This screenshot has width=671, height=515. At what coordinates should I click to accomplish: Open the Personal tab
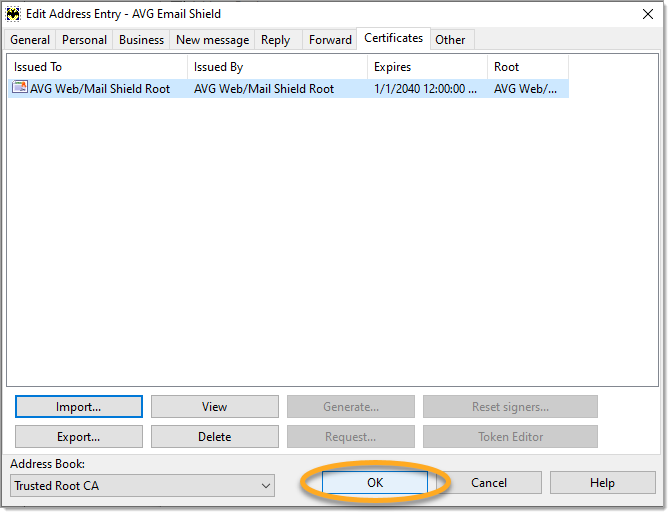(84, 40)
